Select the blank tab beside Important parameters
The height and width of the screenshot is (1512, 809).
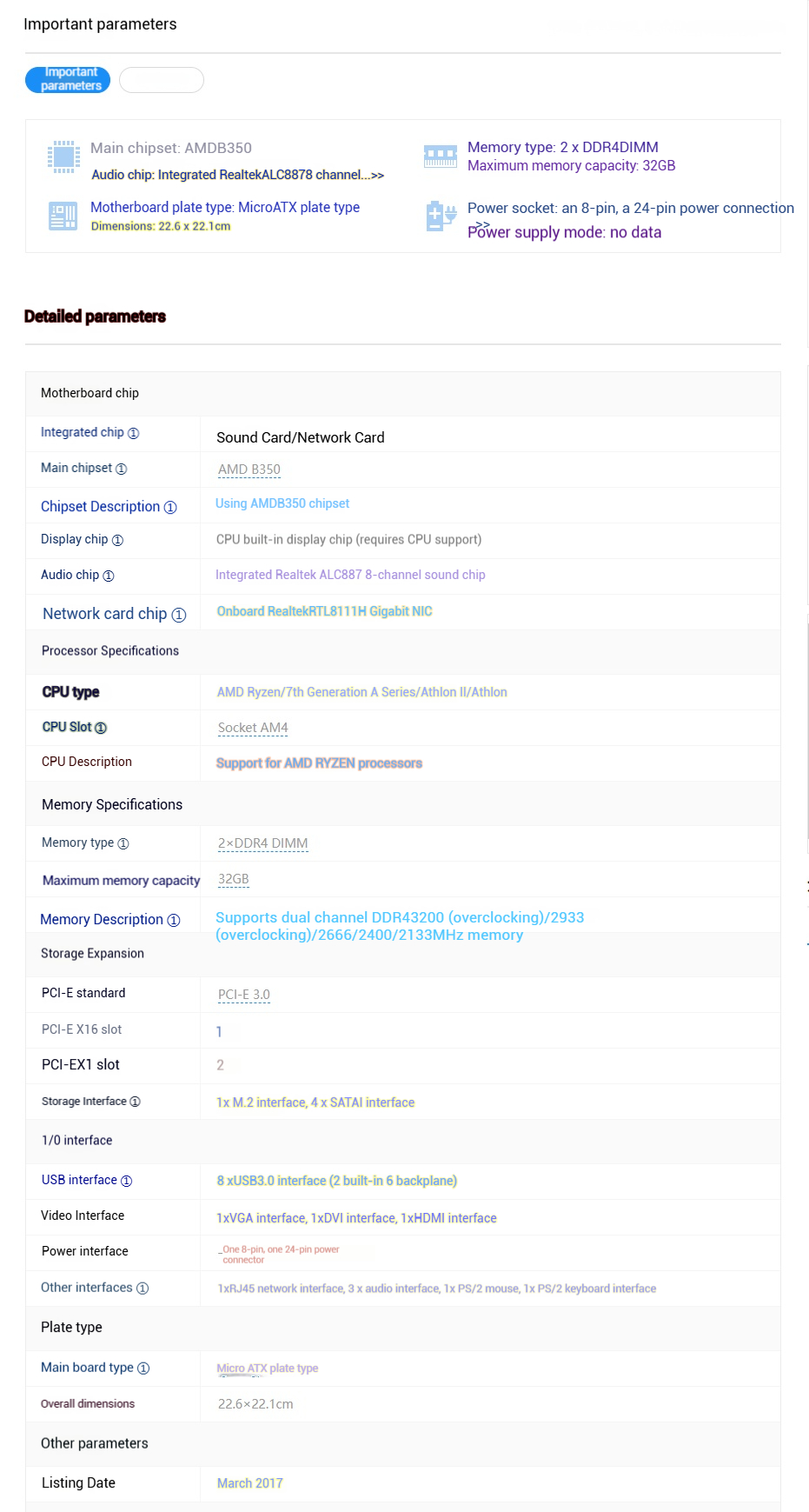(162, 80)
